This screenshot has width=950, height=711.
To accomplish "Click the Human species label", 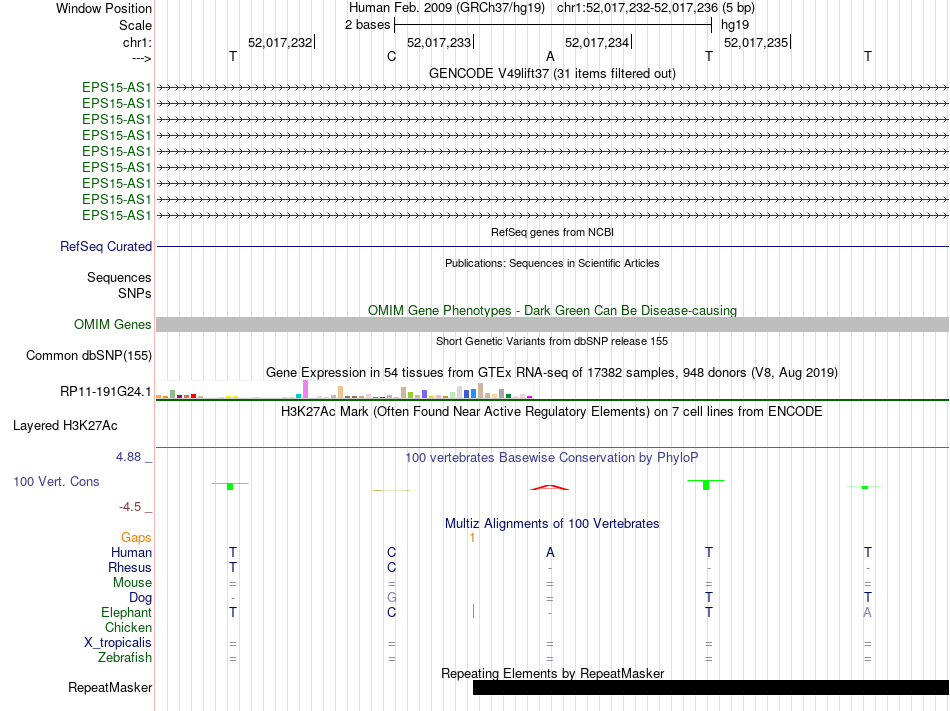I will pyautogui.click(x=131, y=552).
